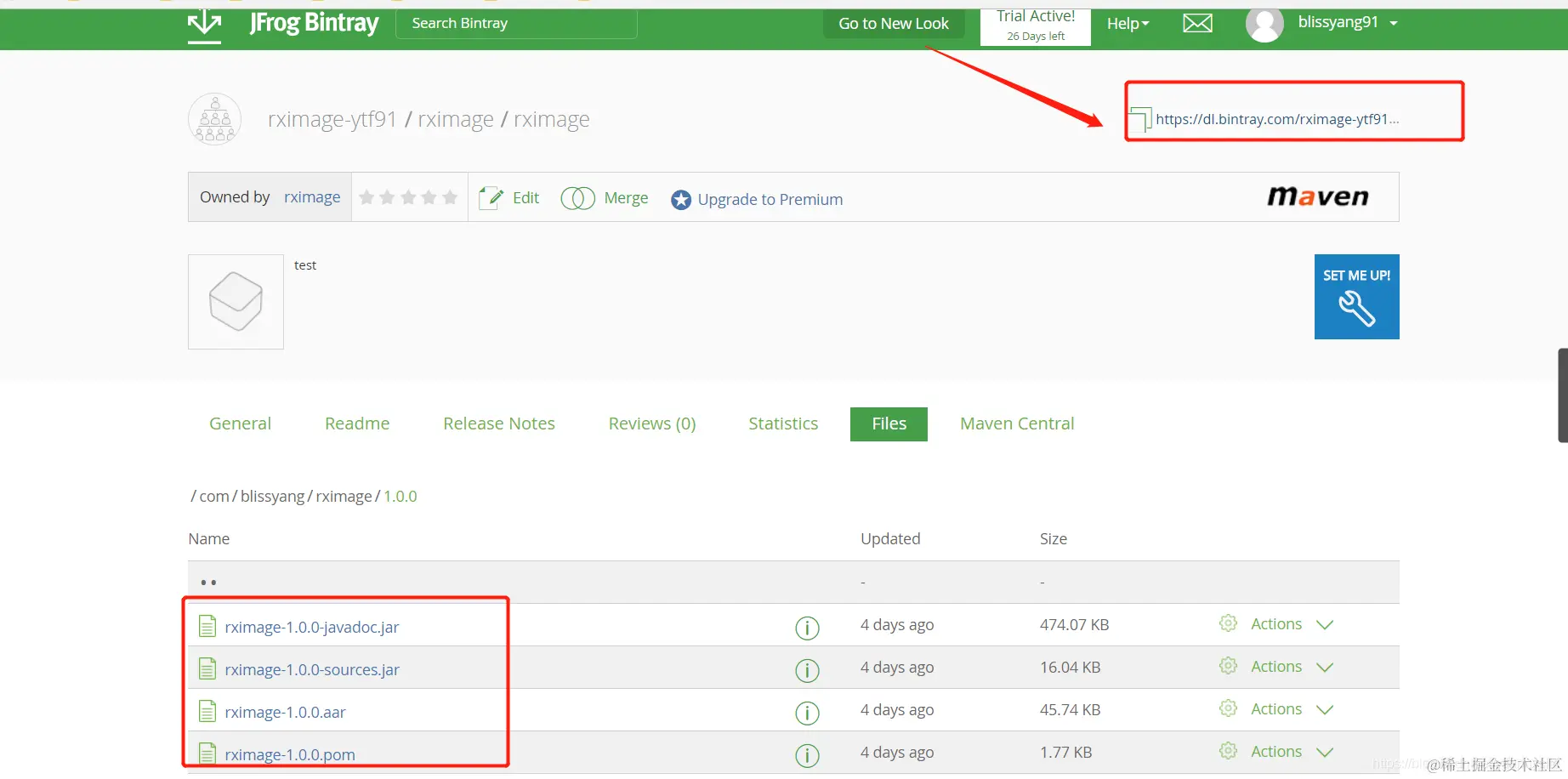1568x779 pixels.
Task: Open the rximage-1.0.0.aar file link
Action: pos(285,713)
